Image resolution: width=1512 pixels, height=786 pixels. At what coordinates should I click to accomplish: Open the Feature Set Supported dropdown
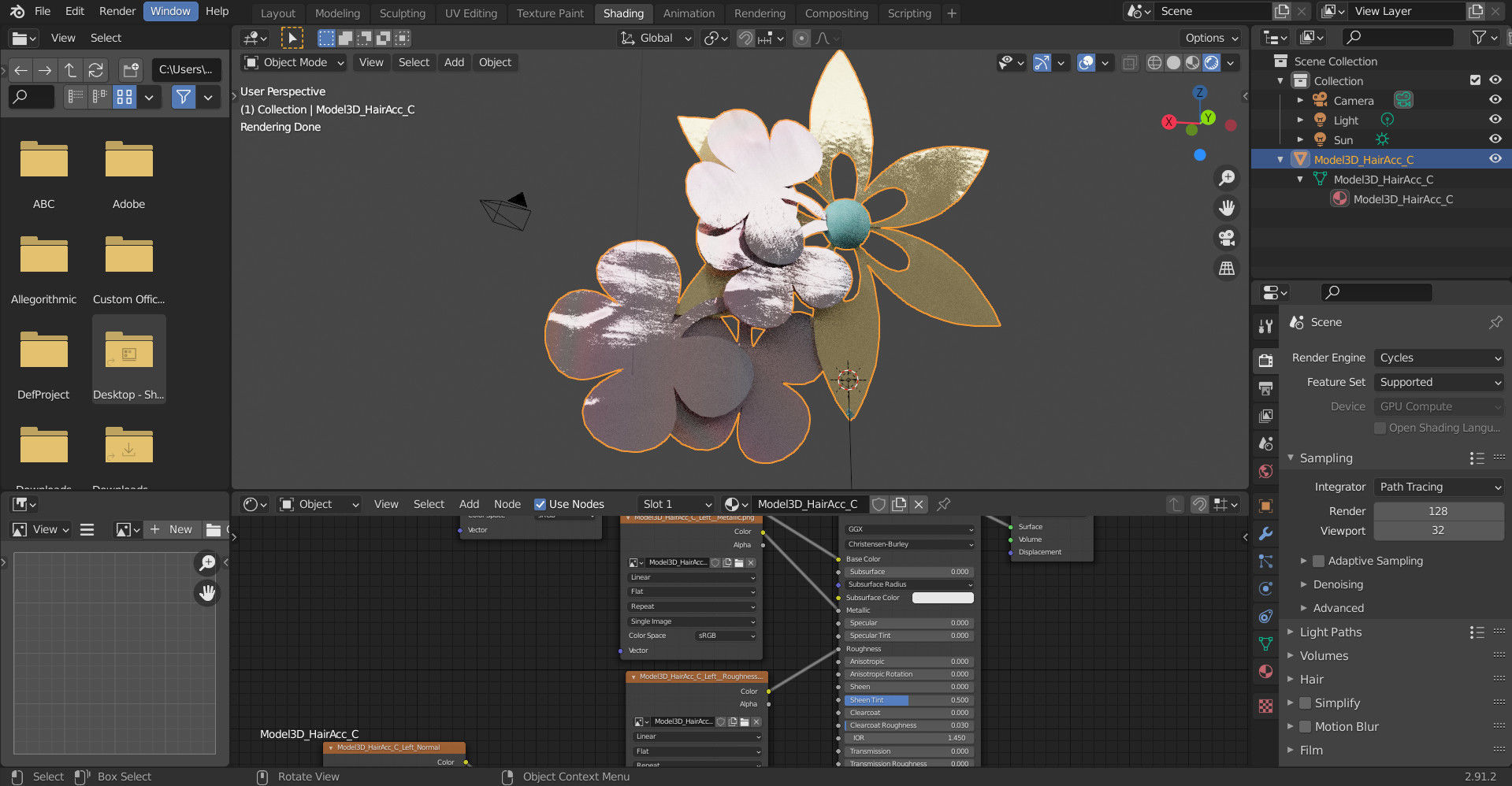(x=1439, y=382)
